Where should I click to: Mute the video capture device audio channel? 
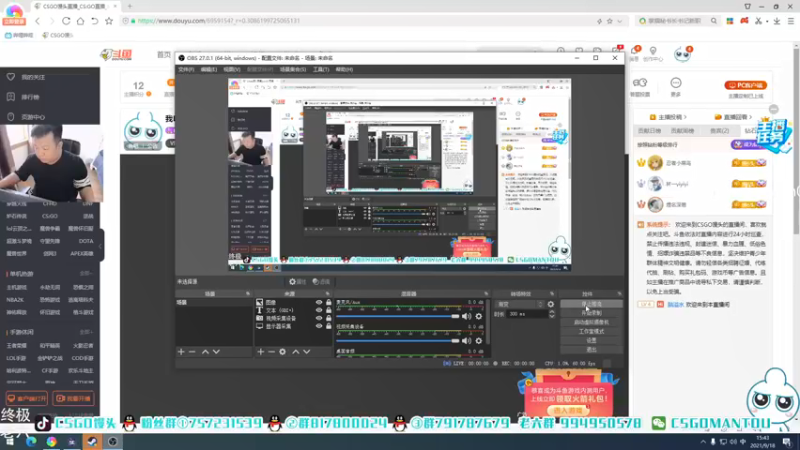coord(466,340)
